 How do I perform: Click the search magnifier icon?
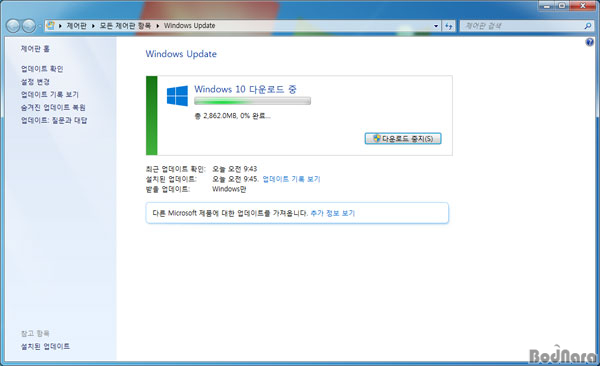(x=588, y=26)
